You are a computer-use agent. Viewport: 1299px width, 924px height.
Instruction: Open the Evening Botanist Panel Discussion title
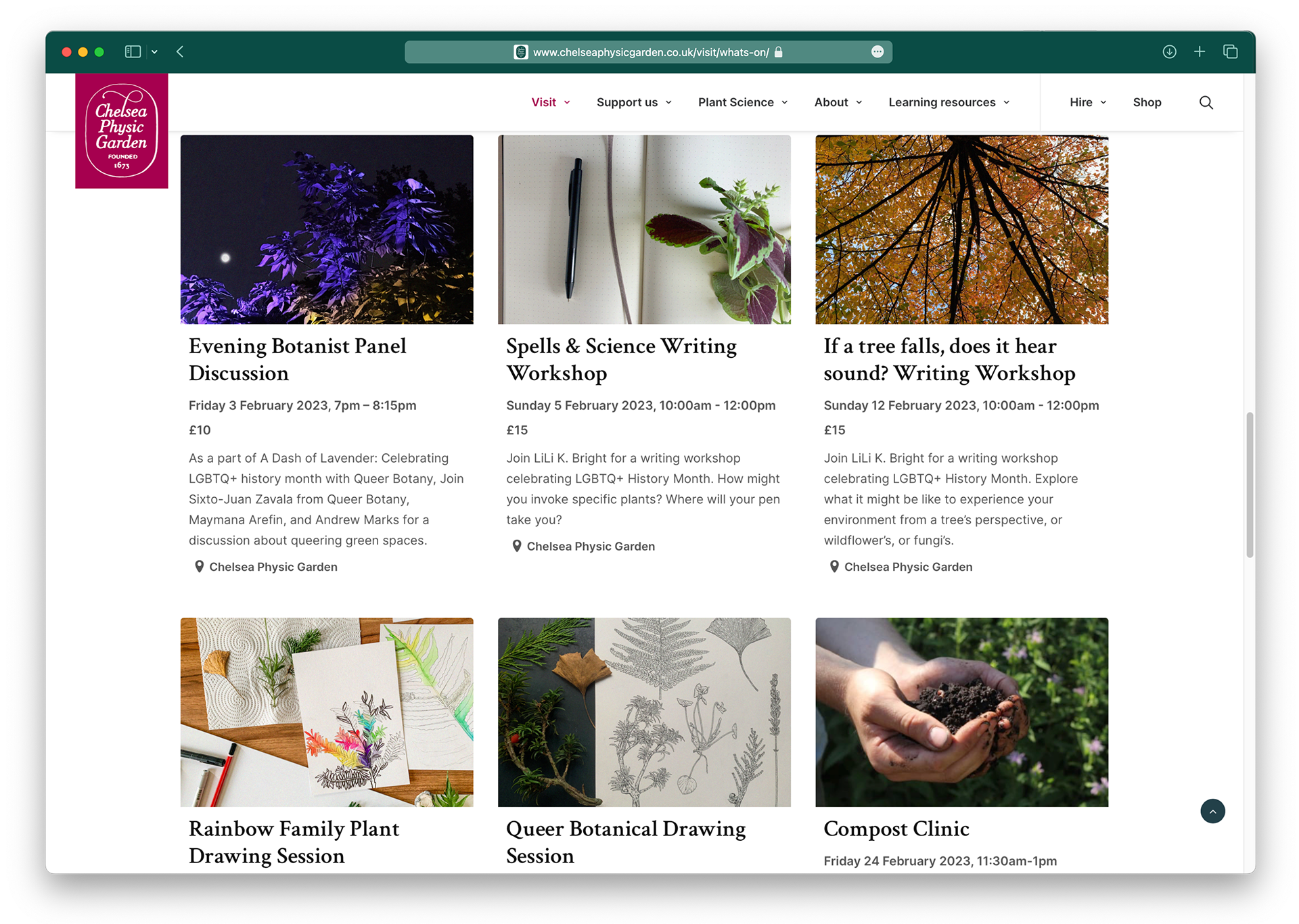coord(298,359)
